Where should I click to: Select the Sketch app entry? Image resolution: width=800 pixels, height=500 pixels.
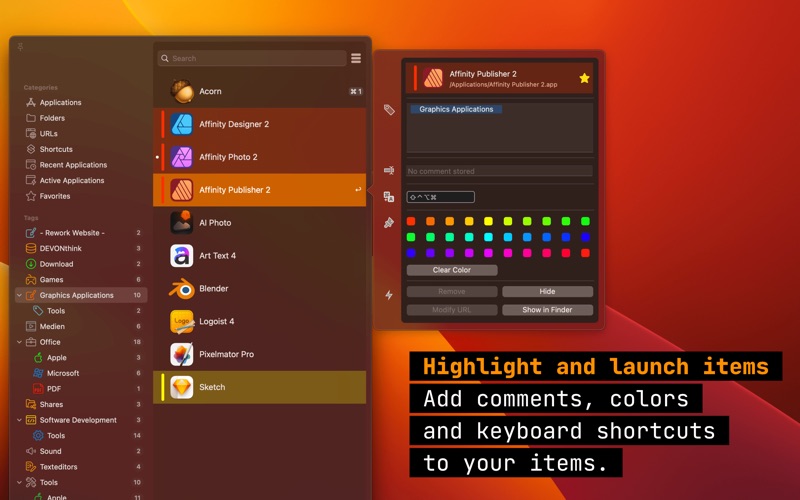coord(260,387)
